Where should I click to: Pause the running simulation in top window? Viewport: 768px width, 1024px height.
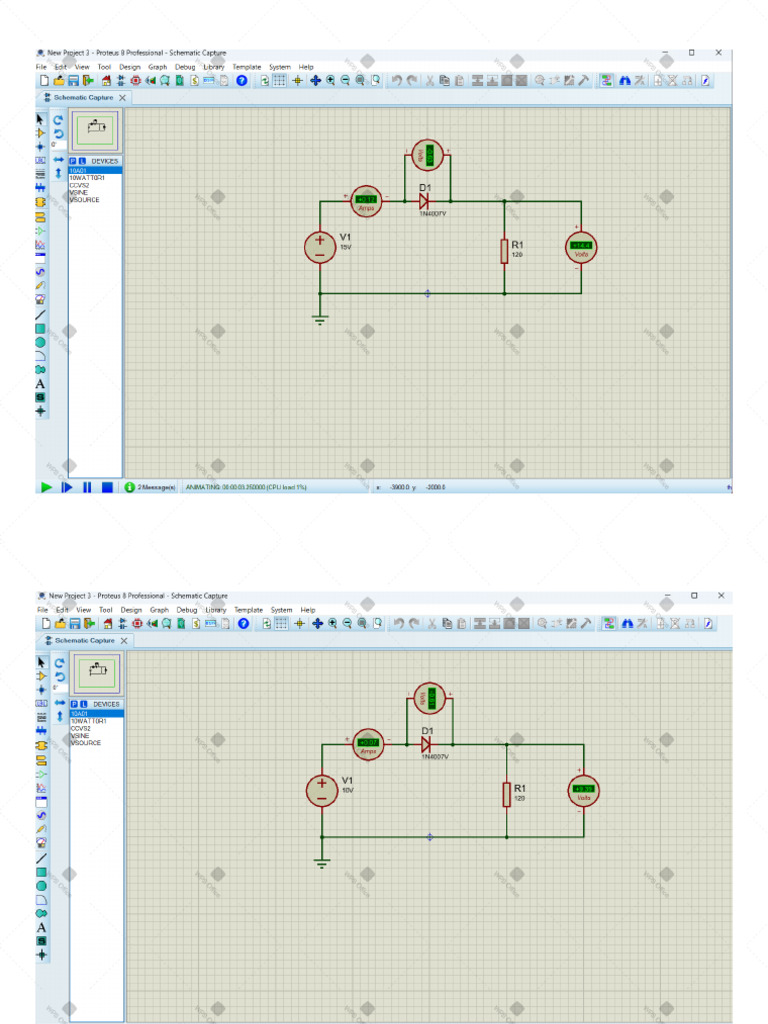coord(87,487)
